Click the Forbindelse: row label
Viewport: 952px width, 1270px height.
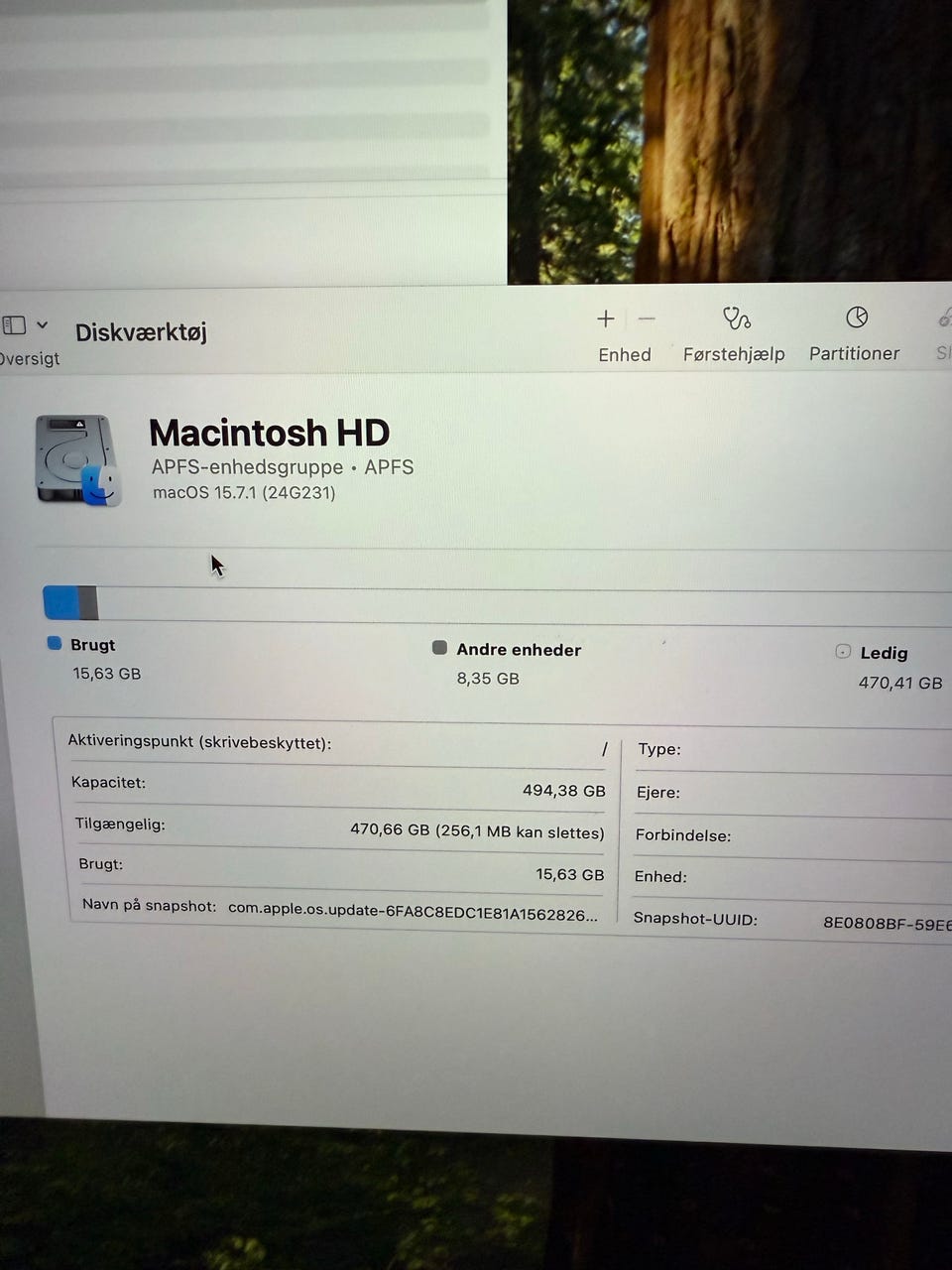pos(683,834)
